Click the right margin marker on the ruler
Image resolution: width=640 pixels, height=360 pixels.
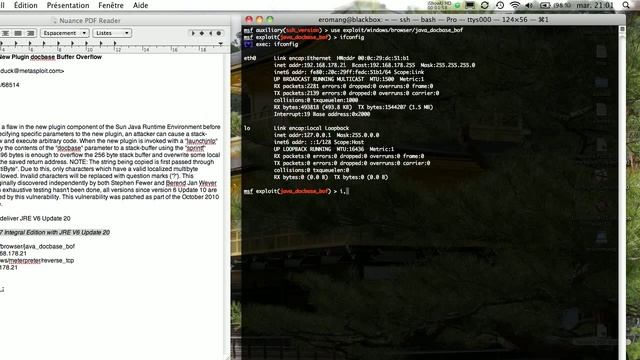[220, 43]
